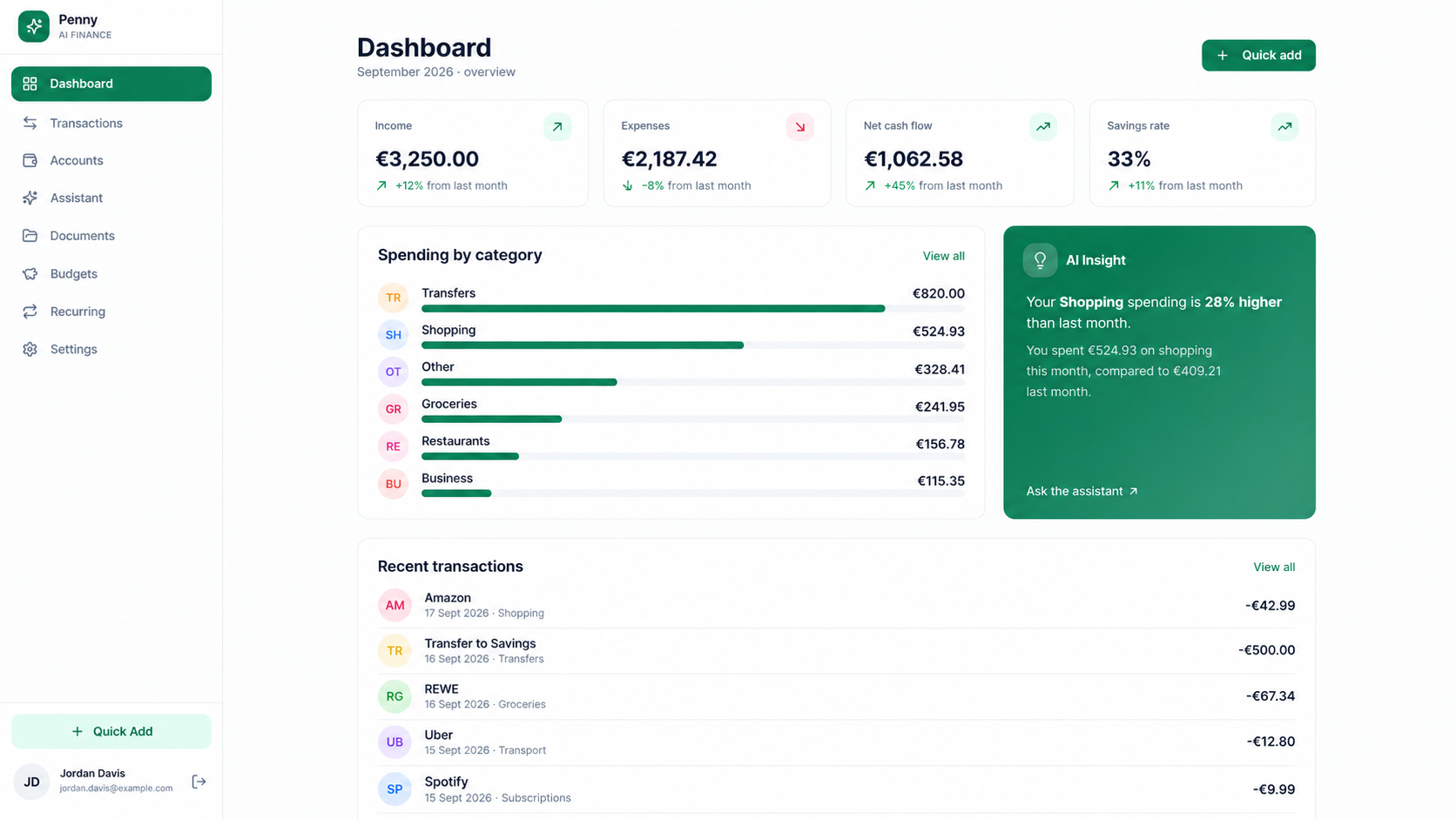
Task: Click the BU Business category badge
Action: (394, 484)
